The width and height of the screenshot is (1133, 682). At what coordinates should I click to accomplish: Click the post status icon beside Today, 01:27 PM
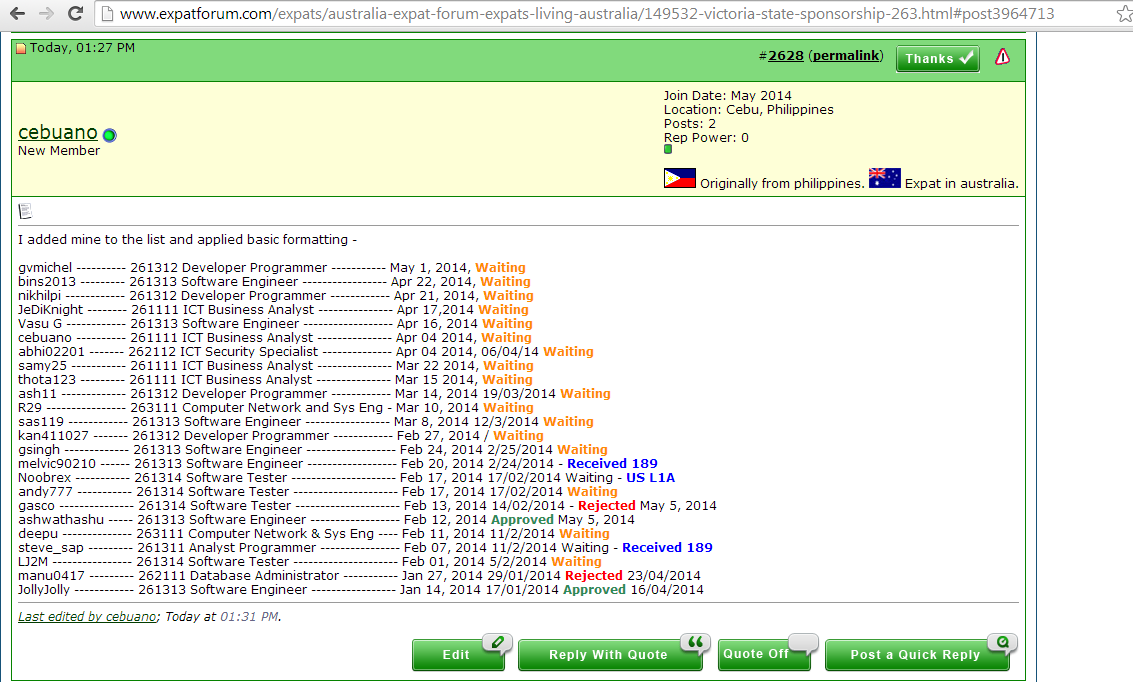21,49
